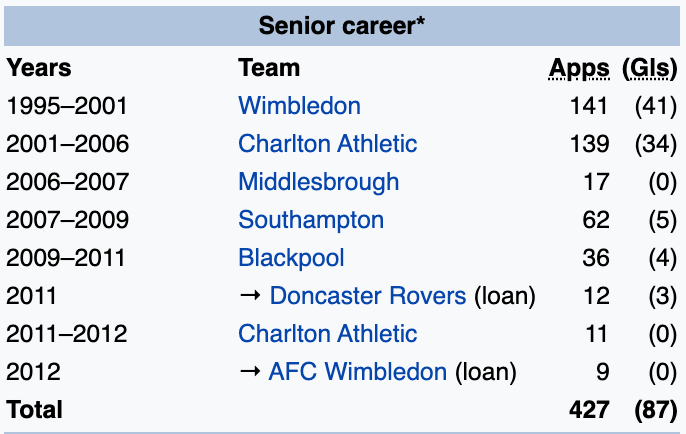Follow the Middlesbrough team link

point(318,181)
